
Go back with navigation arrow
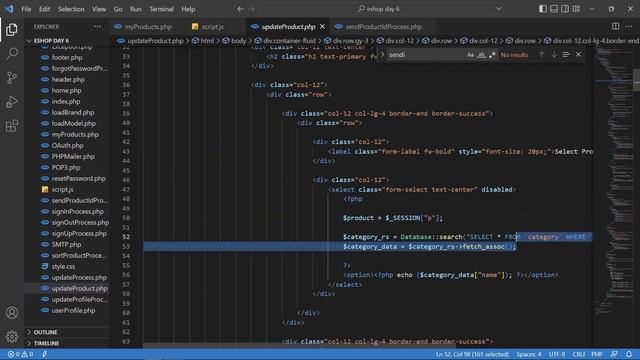240,9
